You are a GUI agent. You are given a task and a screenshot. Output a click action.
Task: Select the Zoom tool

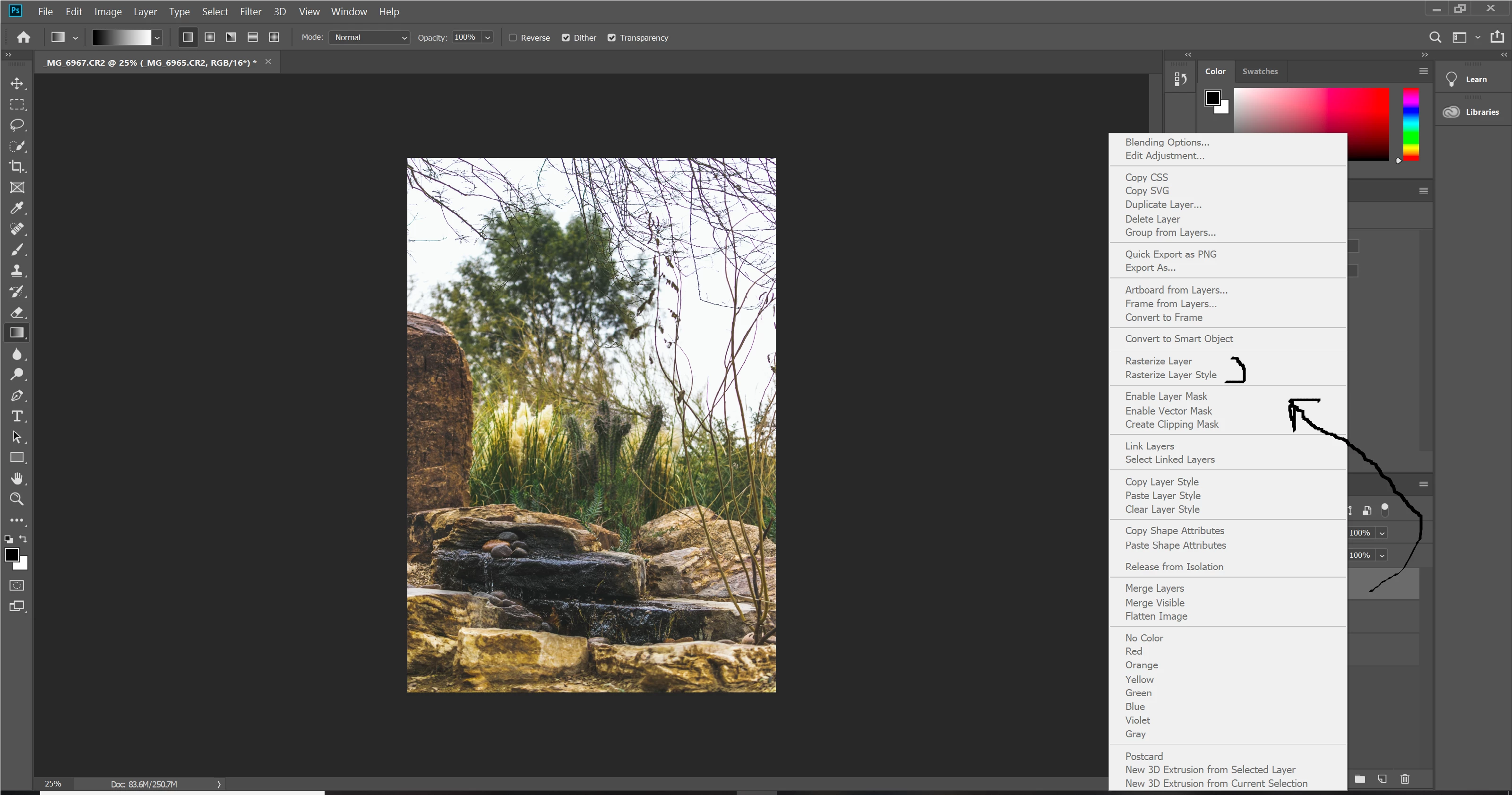pos(17,499)
